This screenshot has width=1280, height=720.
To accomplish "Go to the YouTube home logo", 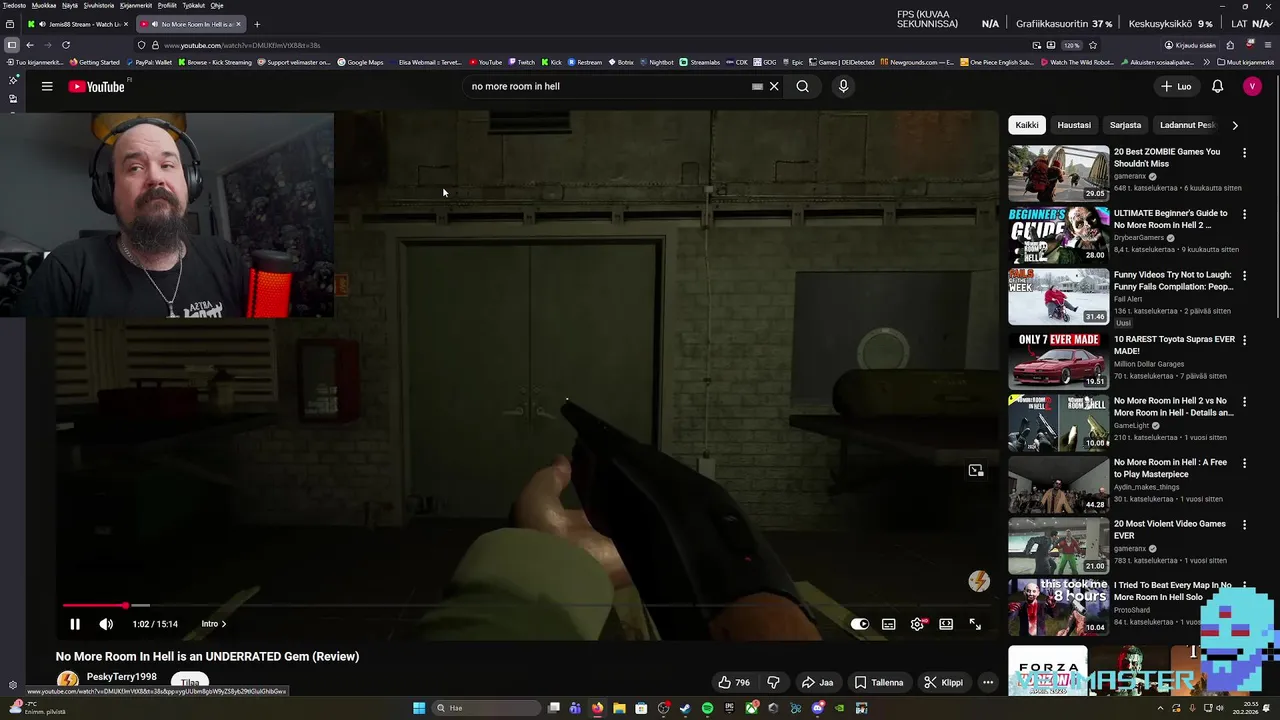I will pos(97,87).
